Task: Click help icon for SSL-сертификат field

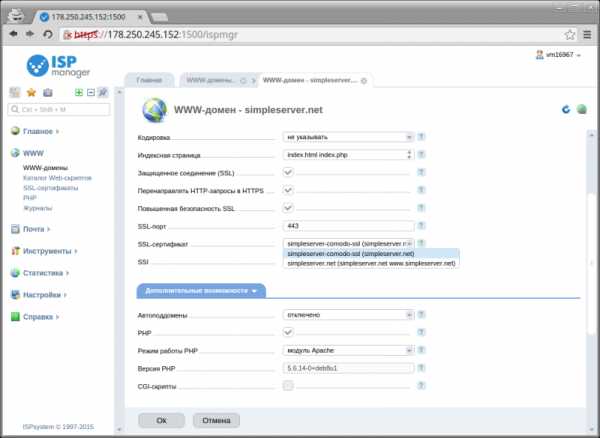Action: 421,243
